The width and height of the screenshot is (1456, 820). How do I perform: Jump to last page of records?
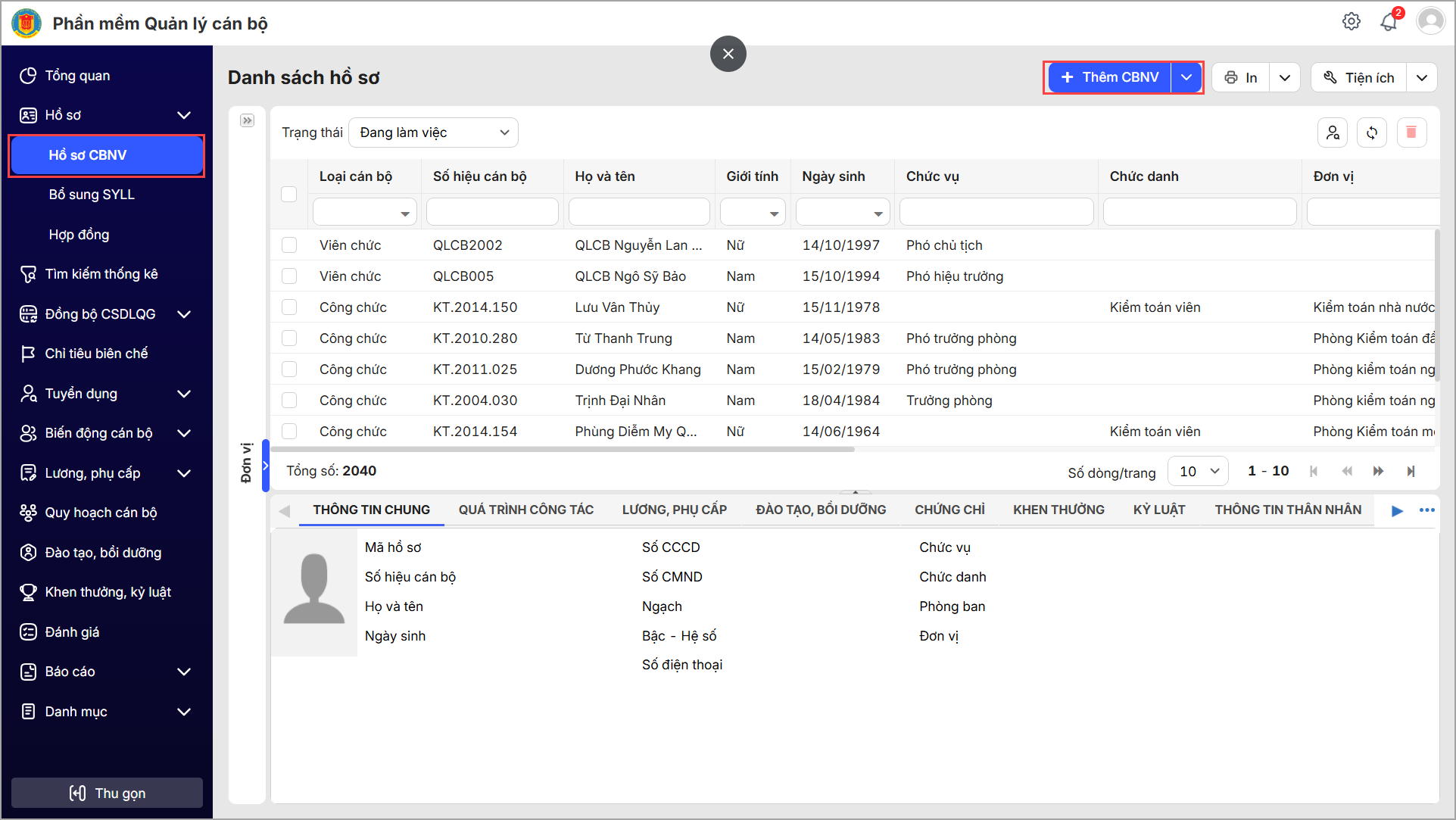1411,472
